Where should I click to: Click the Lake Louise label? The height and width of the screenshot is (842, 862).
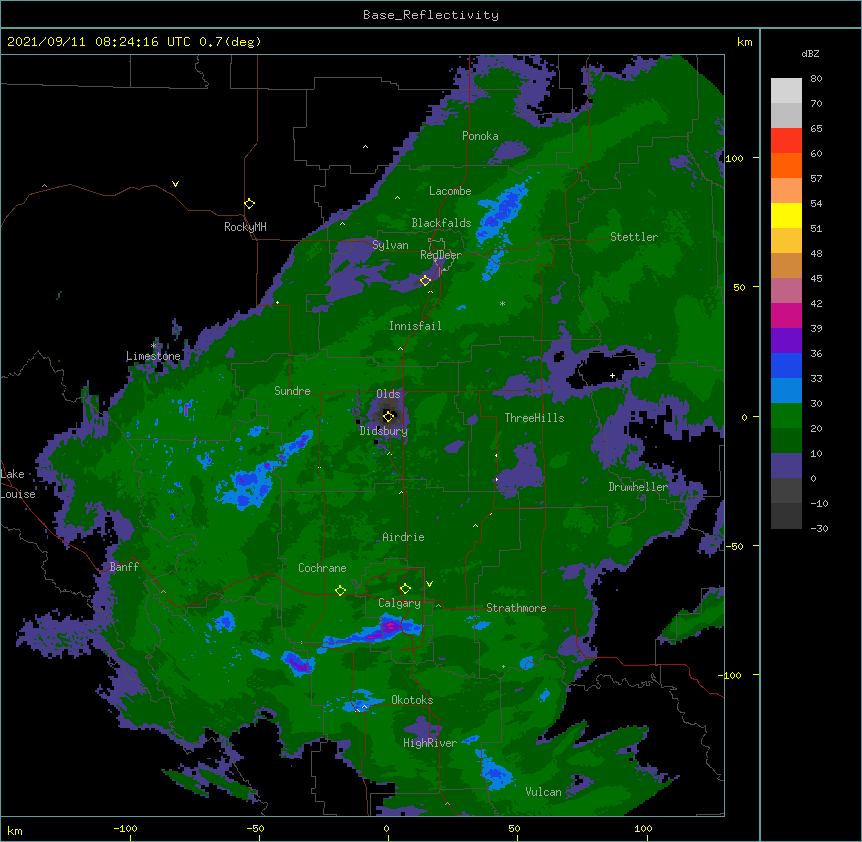coord(18,484)
